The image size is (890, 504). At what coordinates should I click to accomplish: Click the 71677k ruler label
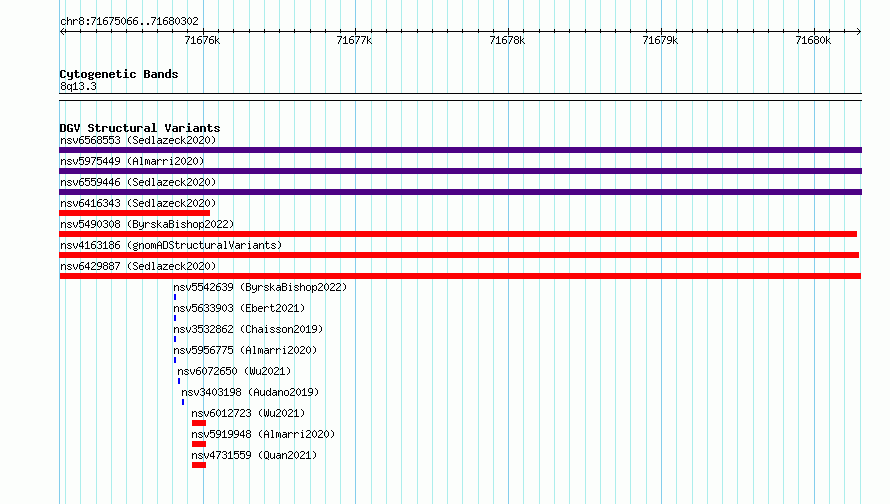pos(354,40)
